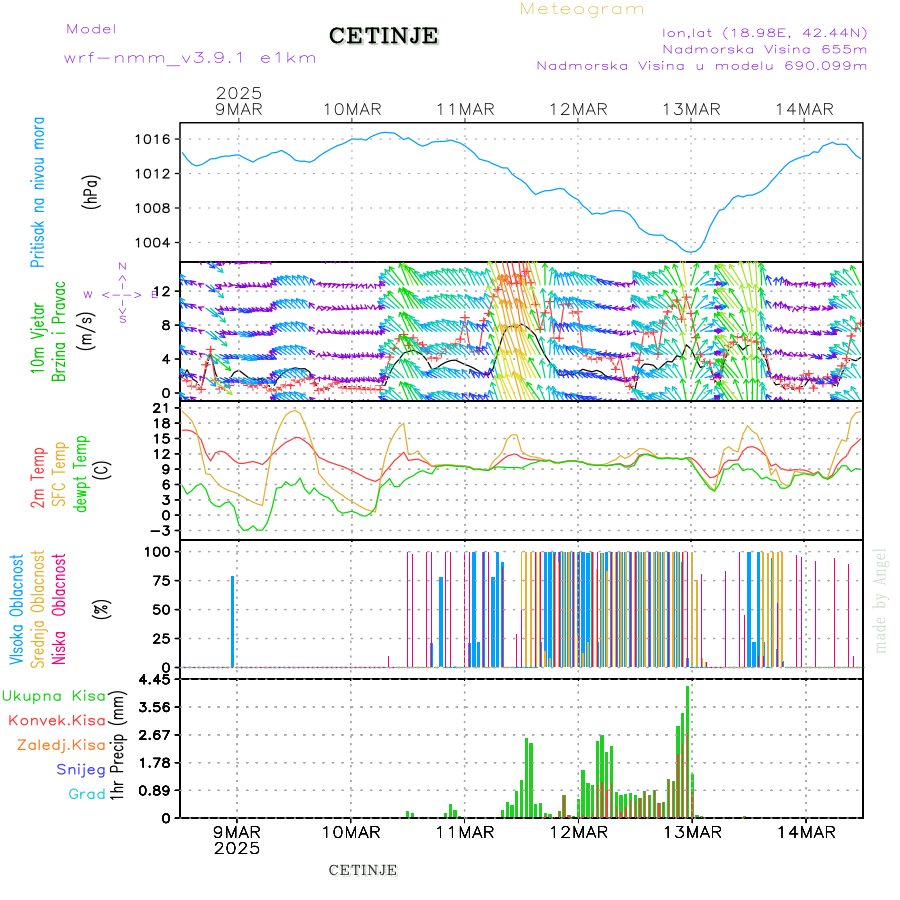Click the 25 value on cloud axis

click(x=161, y=638)
